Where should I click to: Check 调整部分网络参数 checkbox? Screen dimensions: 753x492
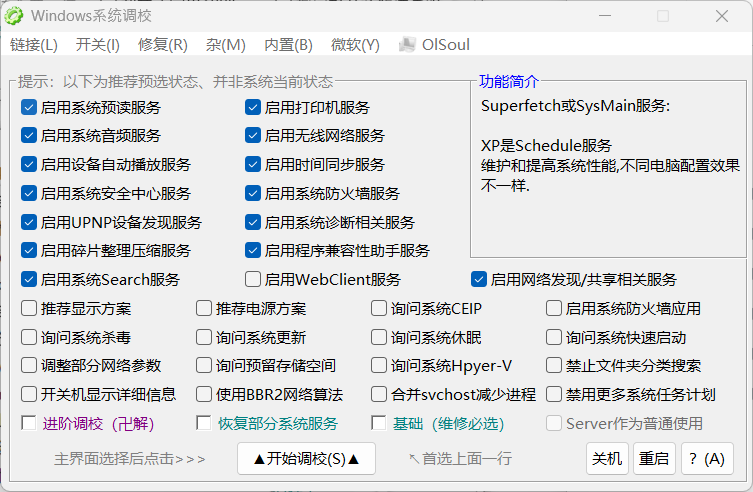[29, 365]
